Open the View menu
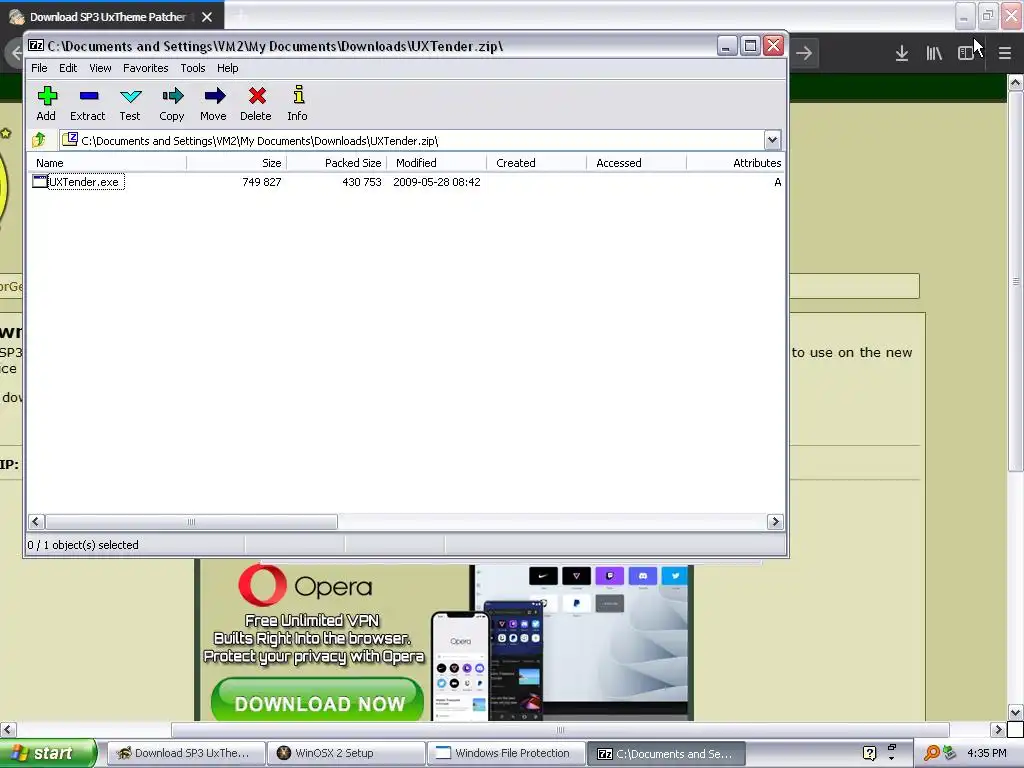 pyautogui.click(x=100, y=68)
